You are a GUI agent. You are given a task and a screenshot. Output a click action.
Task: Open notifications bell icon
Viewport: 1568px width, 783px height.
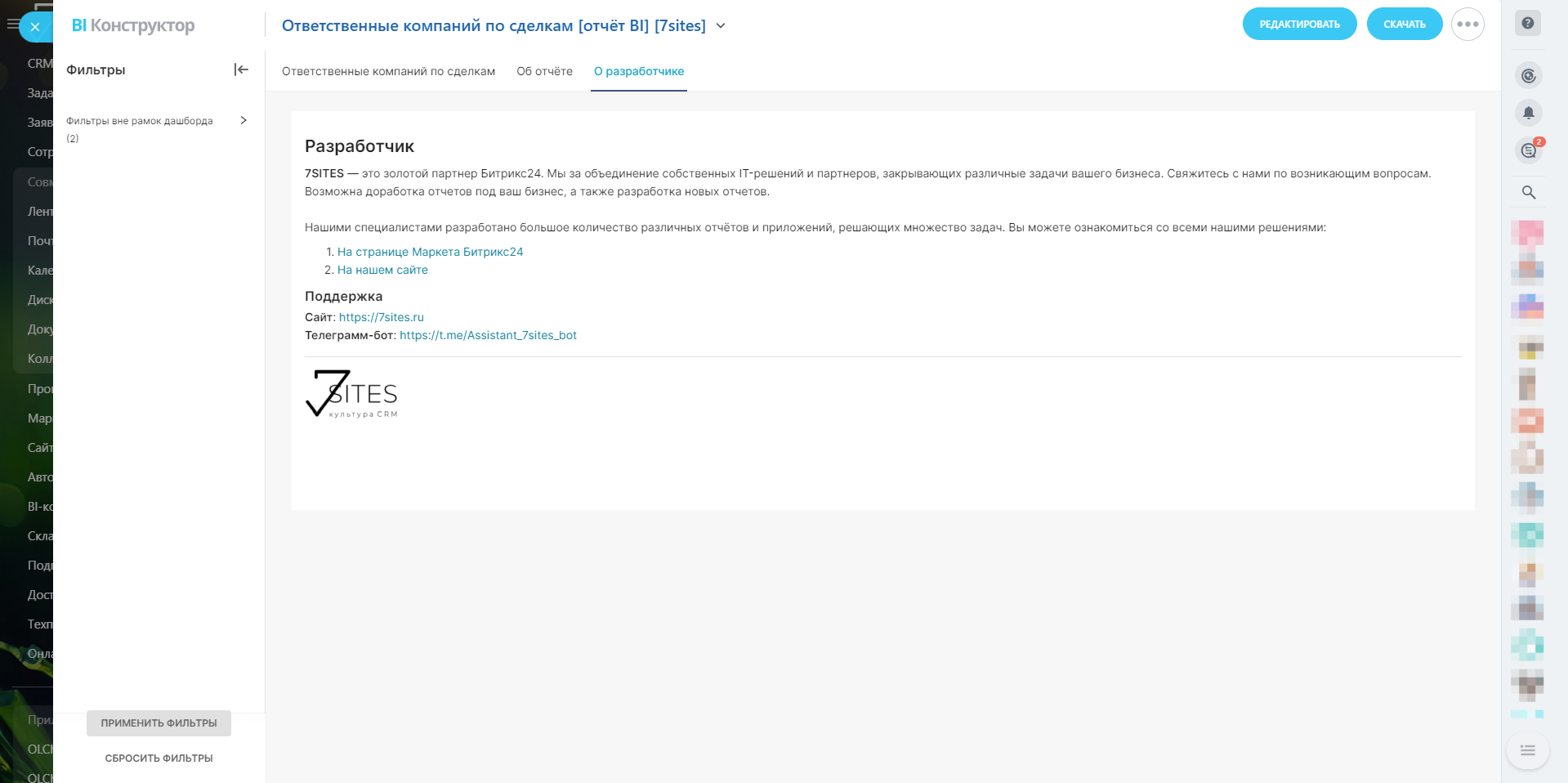[x=1528, y=113]
